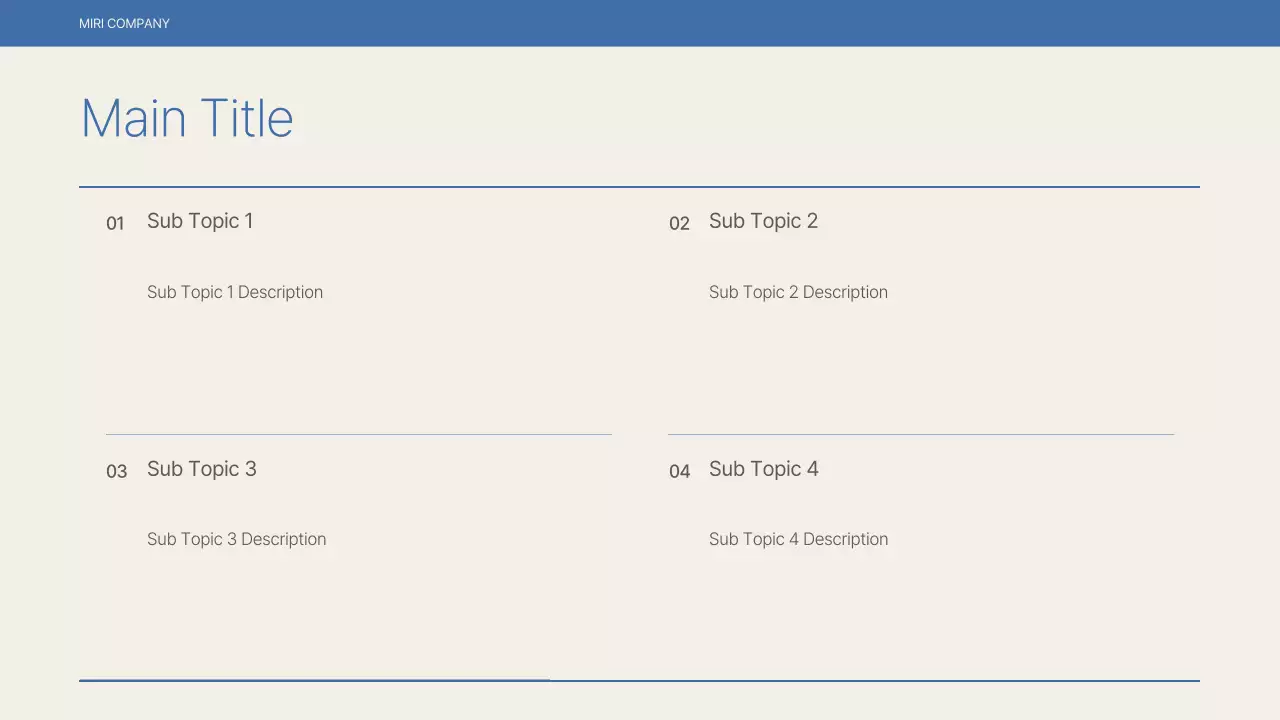Screen dimensions: 1280x720
Task: Click the MIRI COMPANY header text
Action: 124,23
